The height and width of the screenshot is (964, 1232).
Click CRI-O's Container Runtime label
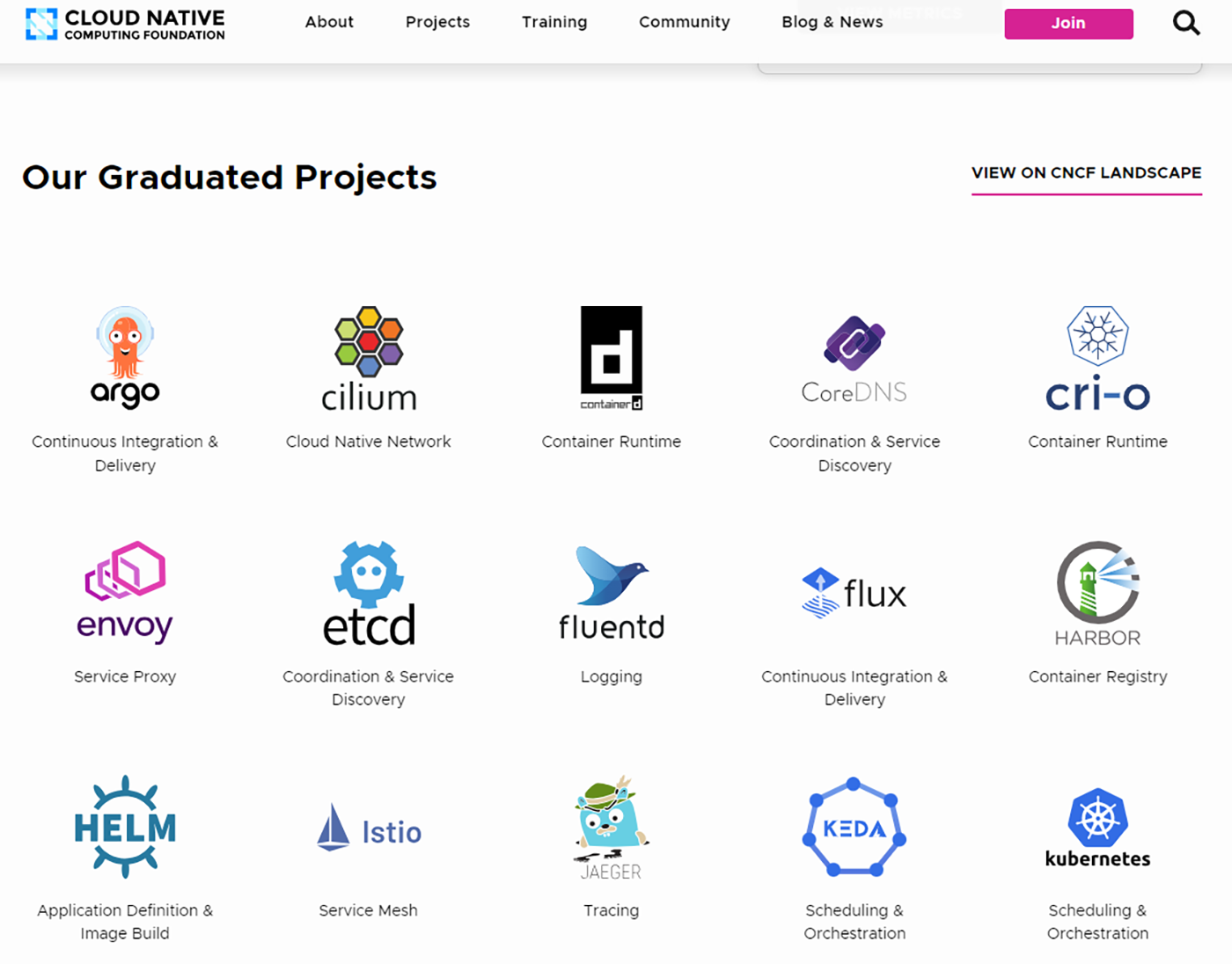(x=1097, y=442)
